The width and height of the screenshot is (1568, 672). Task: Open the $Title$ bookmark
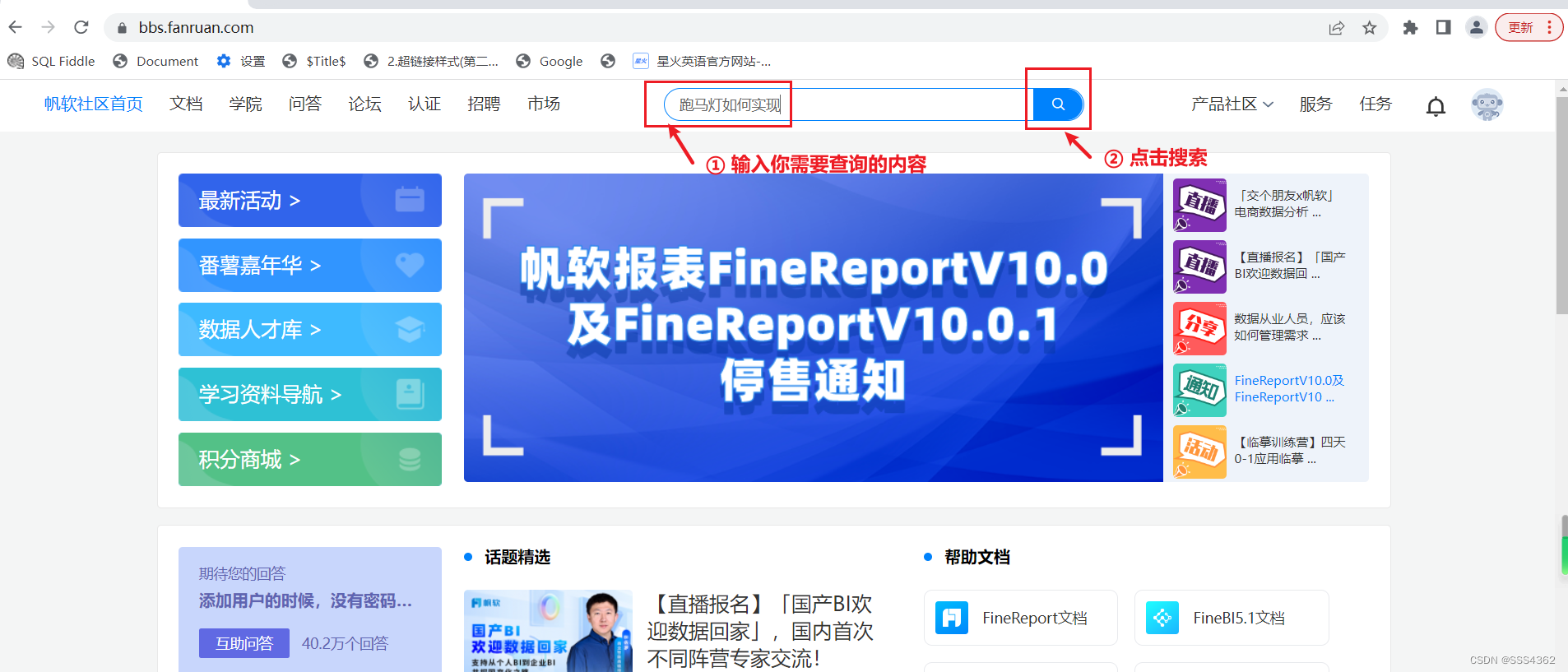click(314, 61)
